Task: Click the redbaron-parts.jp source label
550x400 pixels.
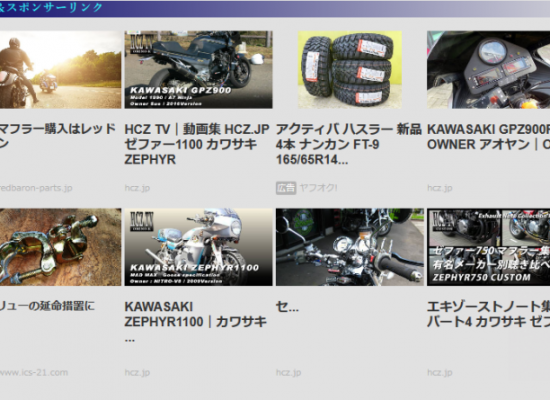Action: tap(36, 188)
